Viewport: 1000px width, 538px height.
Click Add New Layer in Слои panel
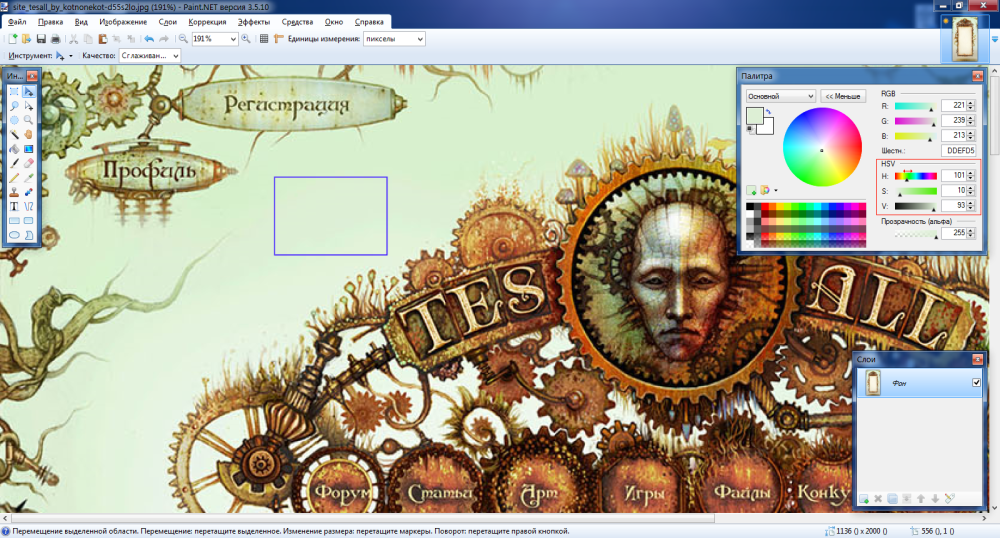click(864, 498)
